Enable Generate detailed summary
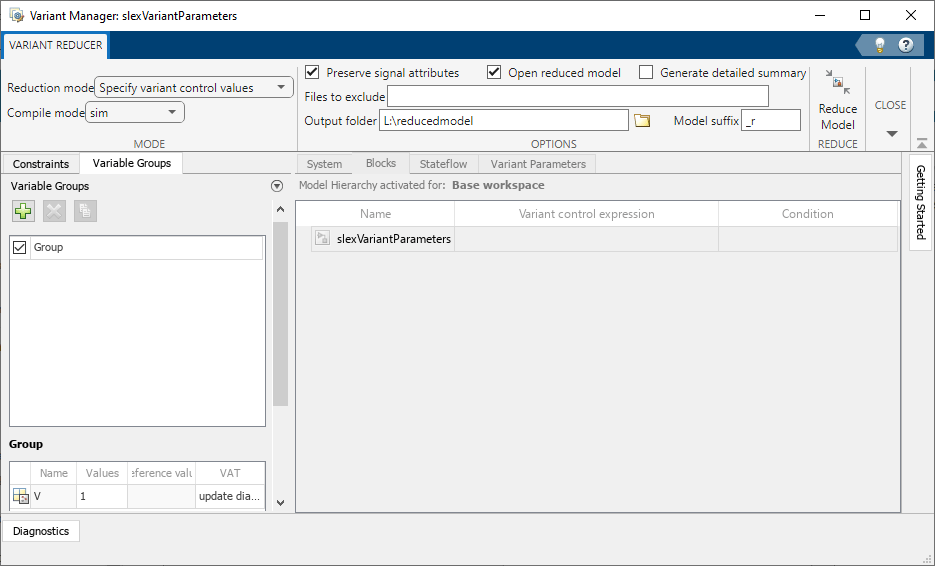935x566 pixels. click(646, 73)
